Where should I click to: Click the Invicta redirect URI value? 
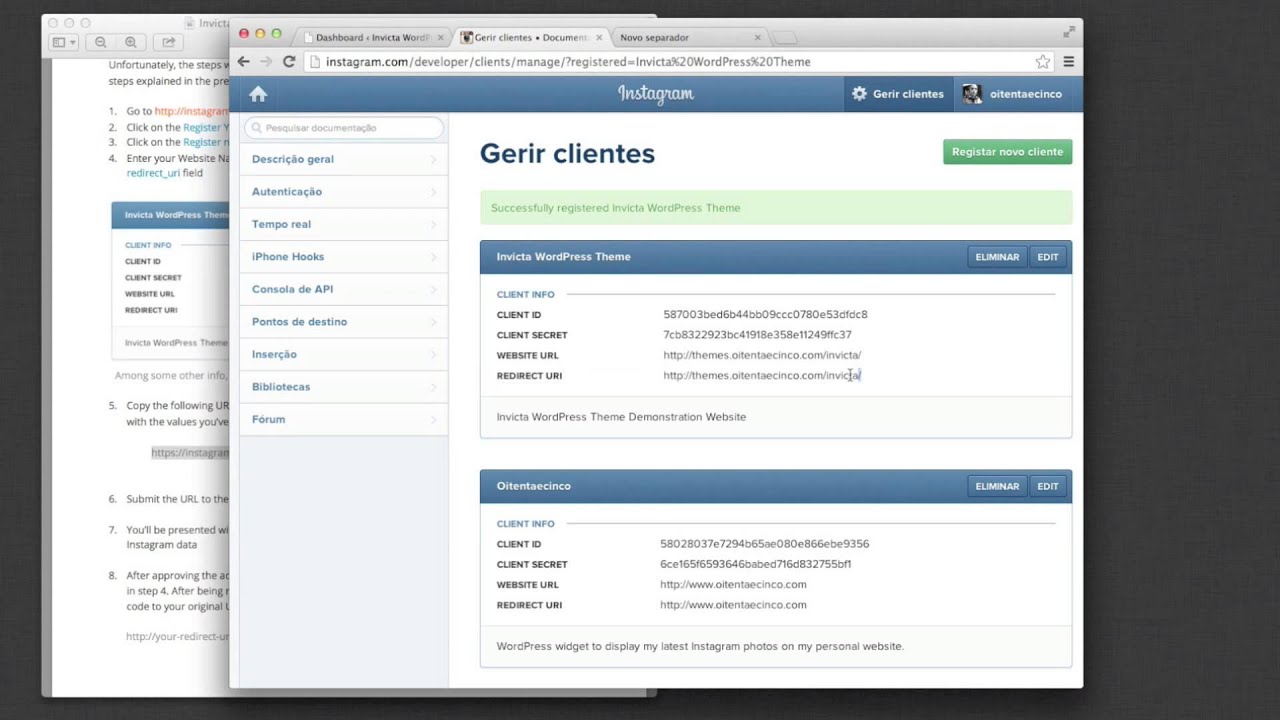(x=762, y=376)
